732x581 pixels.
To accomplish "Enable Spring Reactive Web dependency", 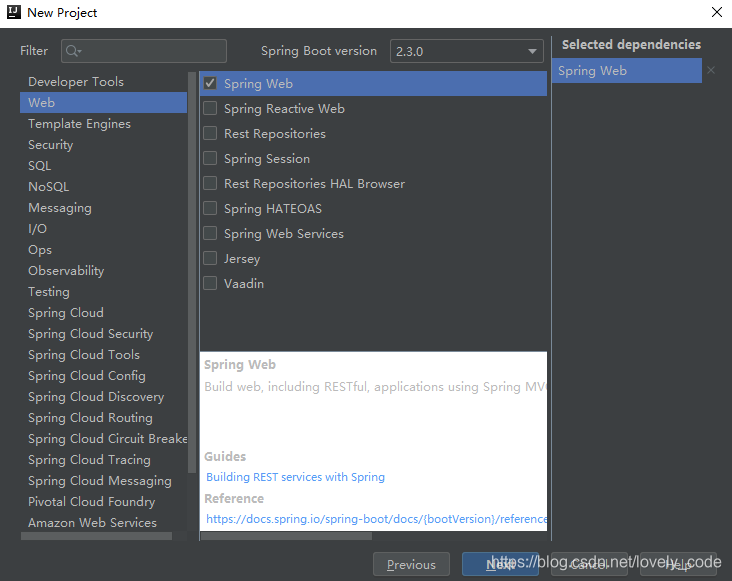I will click(210, 108).
